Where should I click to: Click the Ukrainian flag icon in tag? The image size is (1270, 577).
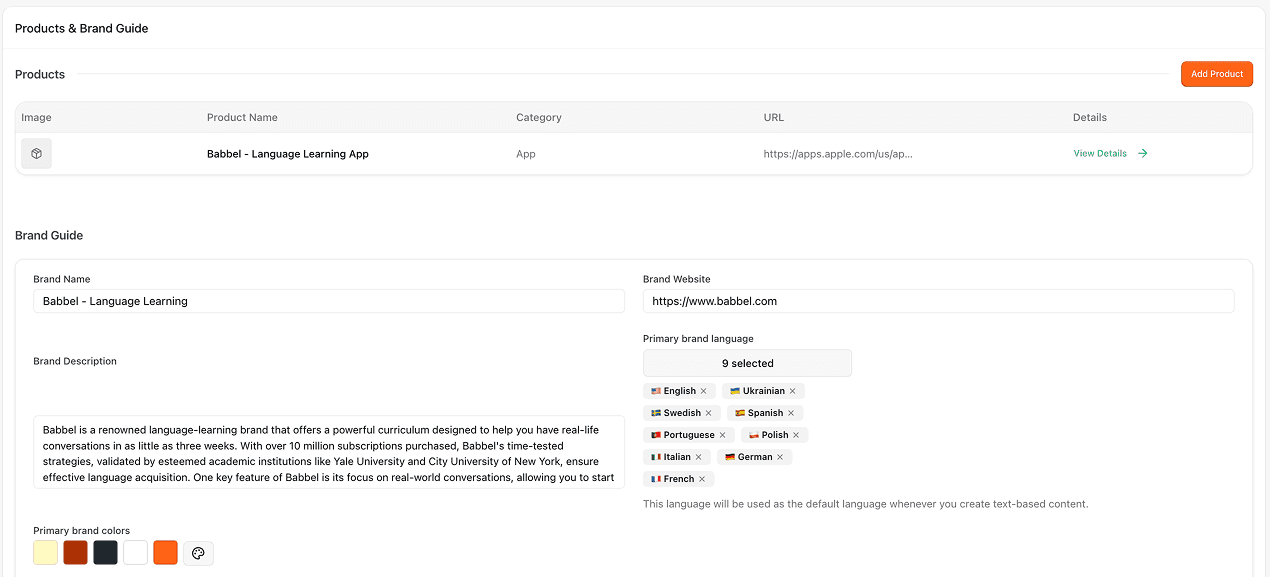tap(735, 391)
